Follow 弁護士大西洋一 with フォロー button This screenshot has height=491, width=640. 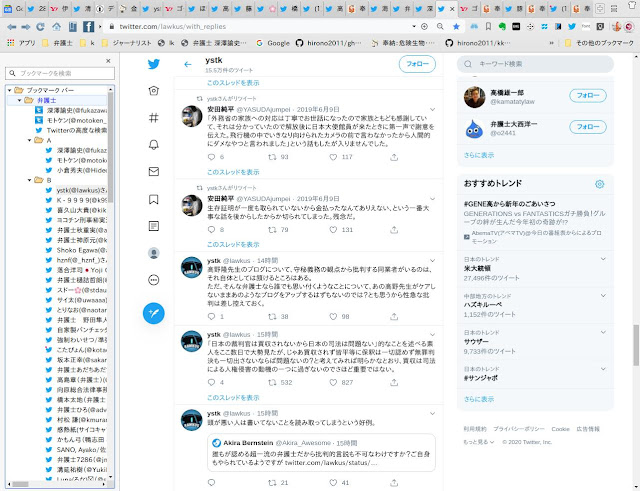588,127
